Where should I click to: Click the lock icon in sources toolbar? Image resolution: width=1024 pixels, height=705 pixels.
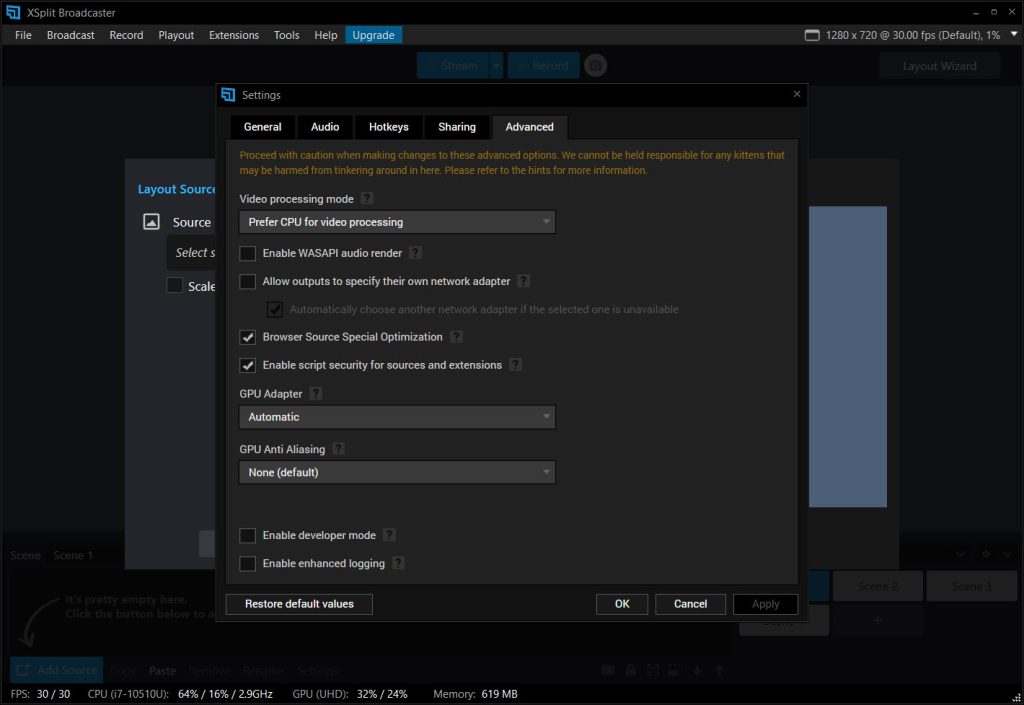630,670
